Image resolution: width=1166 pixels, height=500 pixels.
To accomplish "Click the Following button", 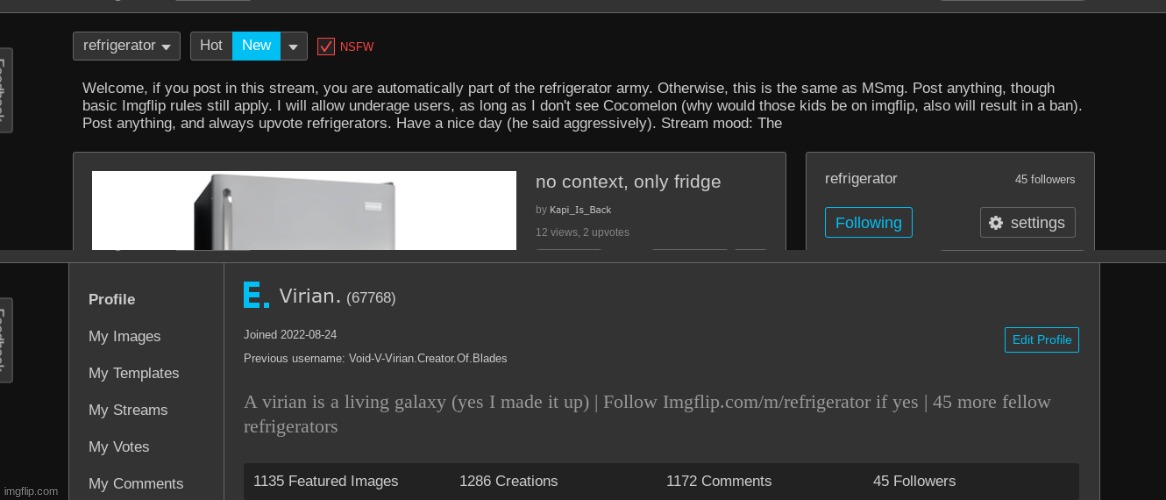I will 868,223.
